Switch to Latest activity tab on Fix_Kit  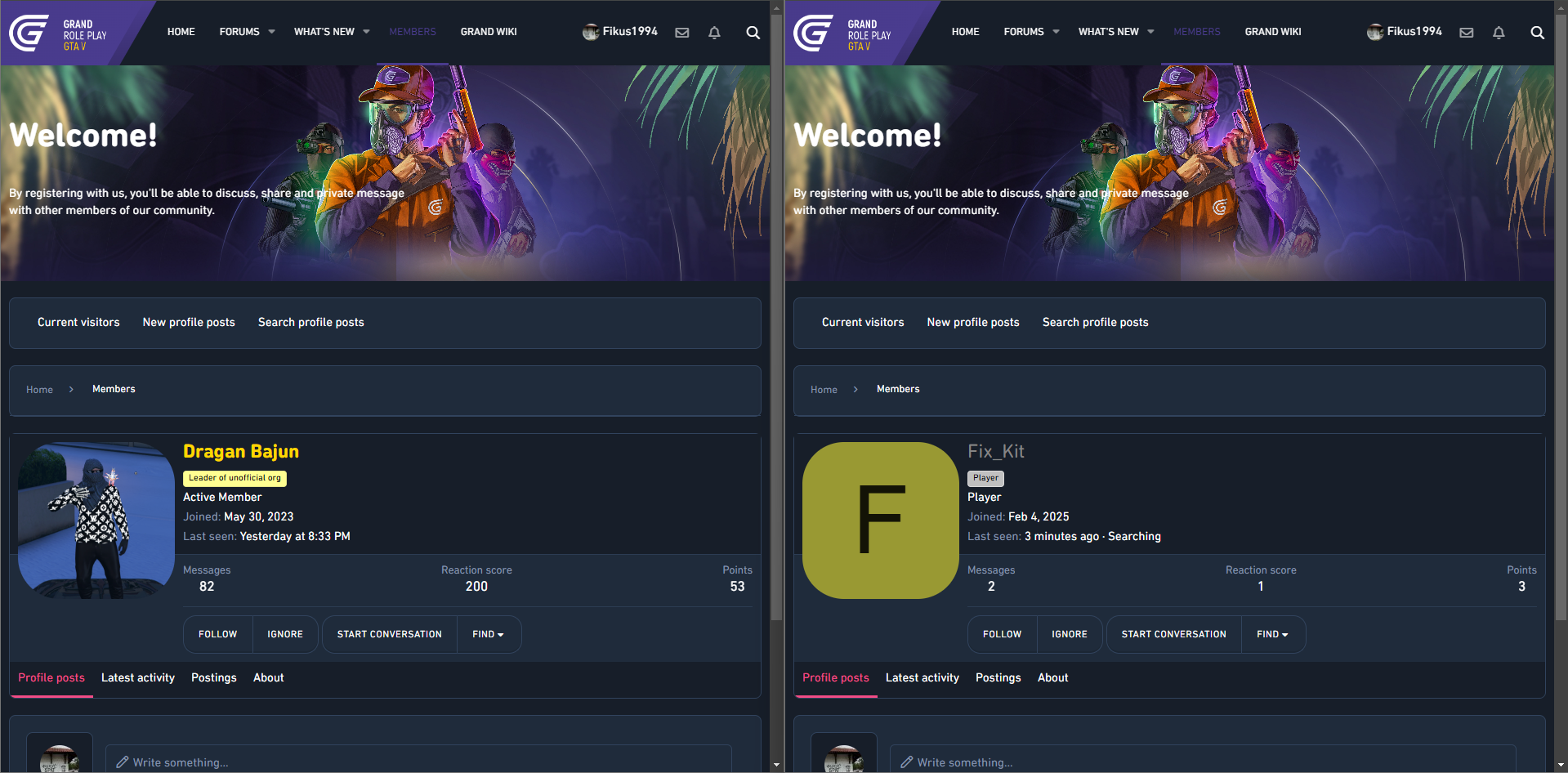pyautogui.click(x=922, y=677)
